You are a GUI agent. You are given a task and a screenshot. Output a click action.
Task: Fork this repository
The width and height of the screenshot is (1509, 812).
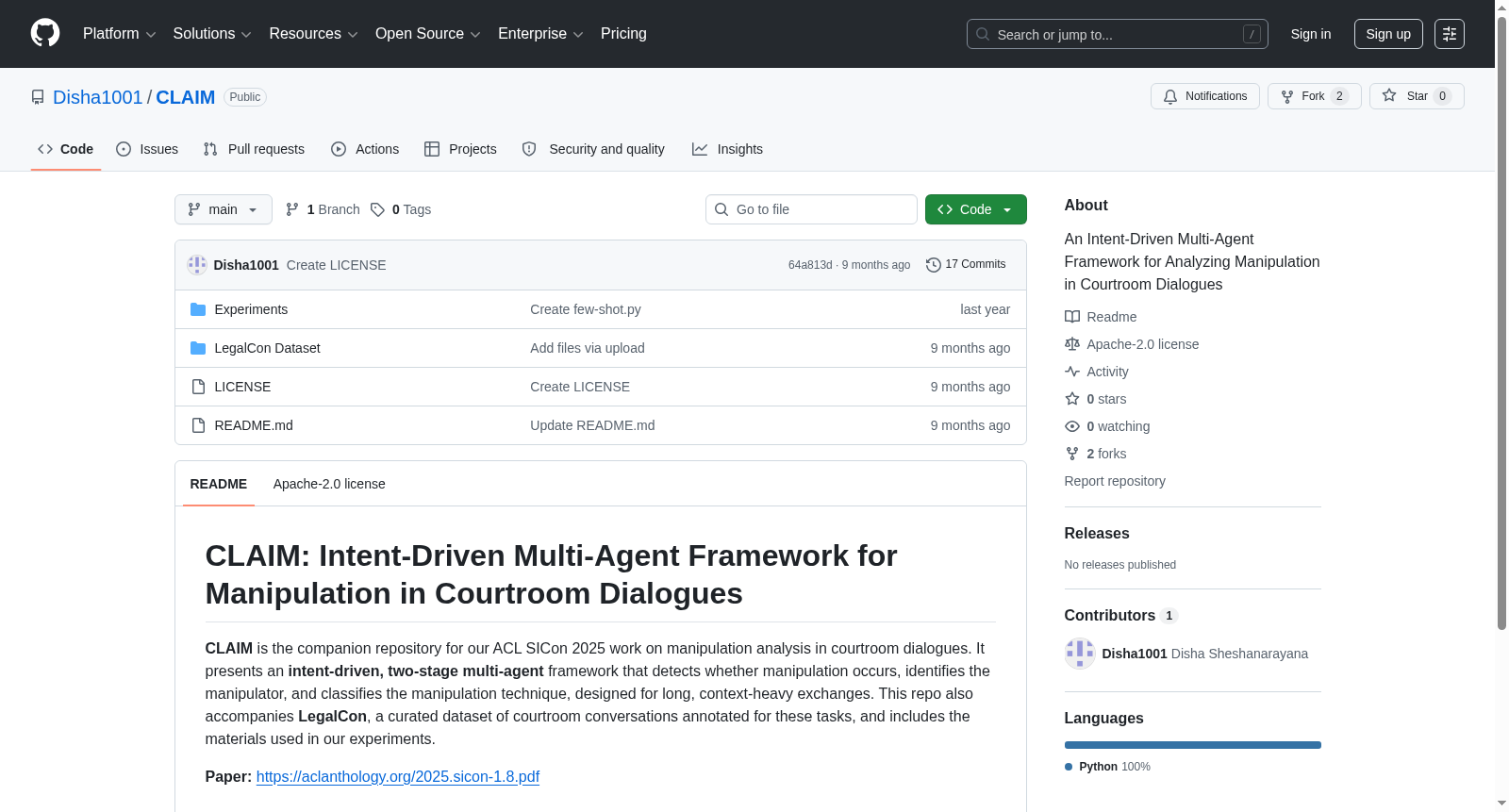pyautogui.click(x=1314, y=96)
